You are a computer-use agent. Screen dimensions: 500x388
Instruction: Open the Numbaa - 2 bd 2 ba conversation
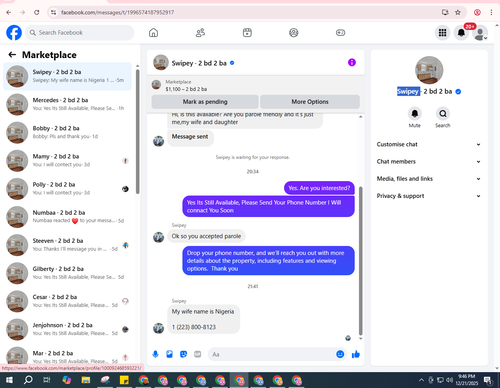[x=68, y=217]
